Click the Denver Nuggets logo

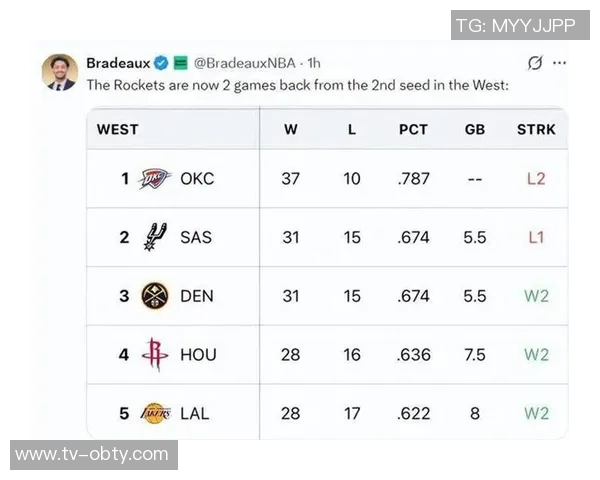[155, 295]
